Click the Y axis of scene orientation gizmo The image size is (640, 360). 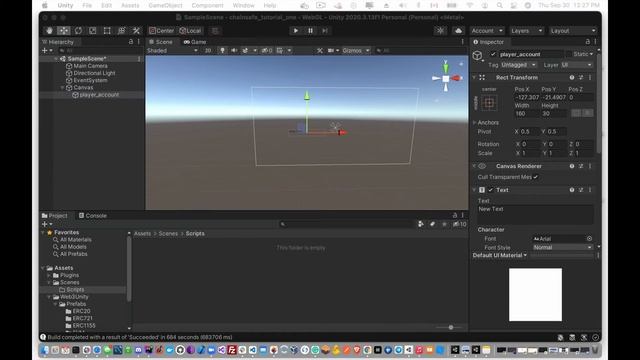click(446, 66)
